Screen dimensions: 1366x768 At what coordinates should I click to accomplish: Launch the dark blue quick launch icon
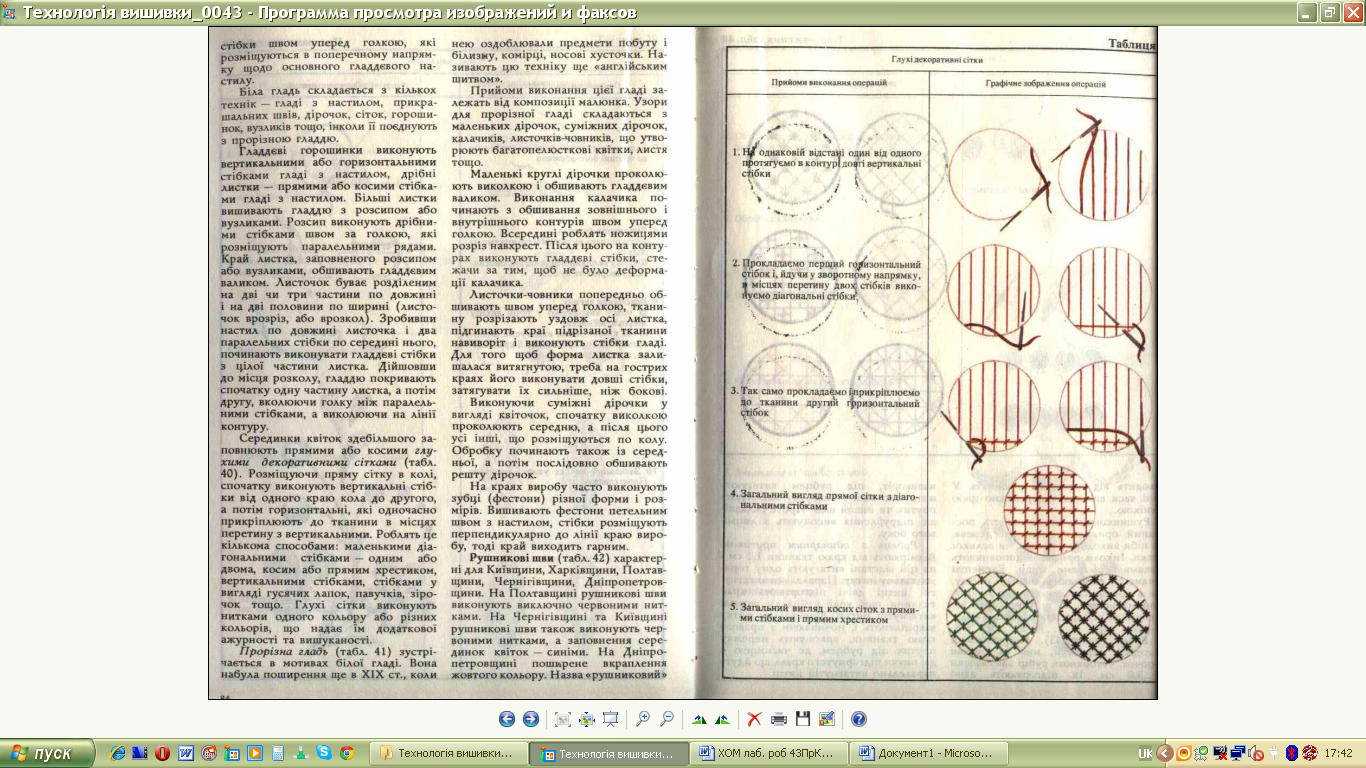(140, 753)
